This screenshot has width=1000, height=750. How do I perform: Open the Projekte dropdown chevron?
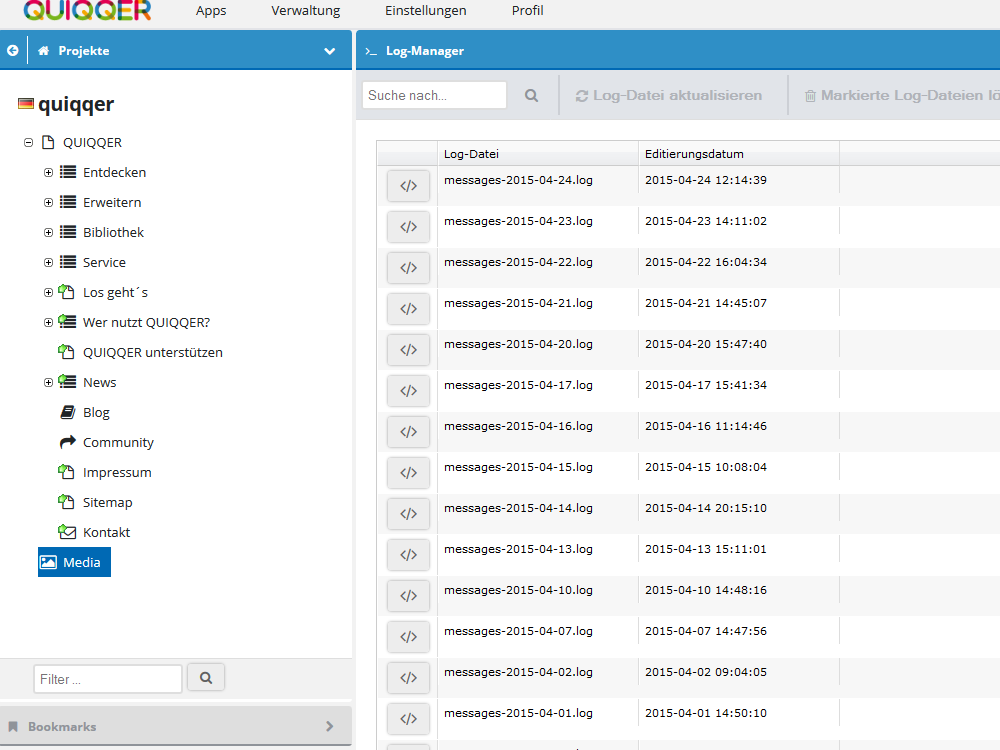[x=330, y=51]
